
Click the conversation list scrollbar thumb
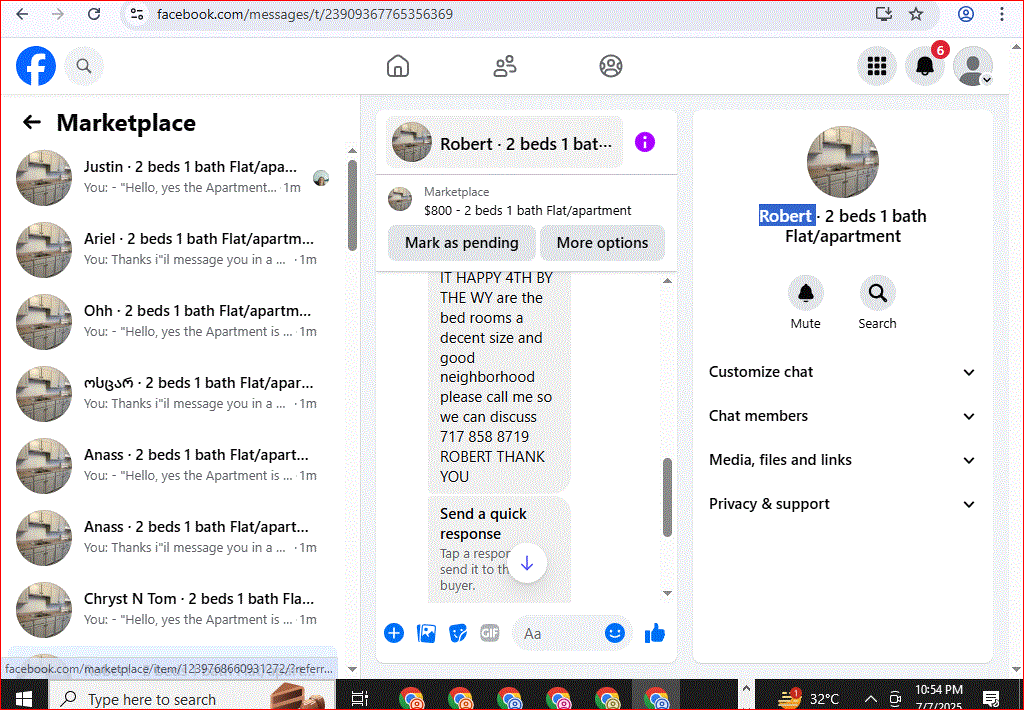[x=353, y=205]
